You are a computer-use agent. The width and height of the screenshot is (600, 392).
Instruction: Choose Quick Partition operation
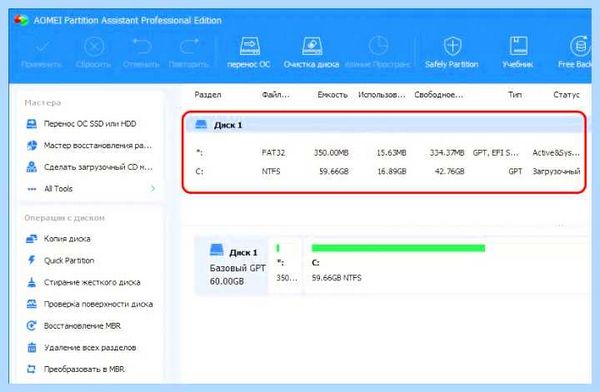point(60,260)
